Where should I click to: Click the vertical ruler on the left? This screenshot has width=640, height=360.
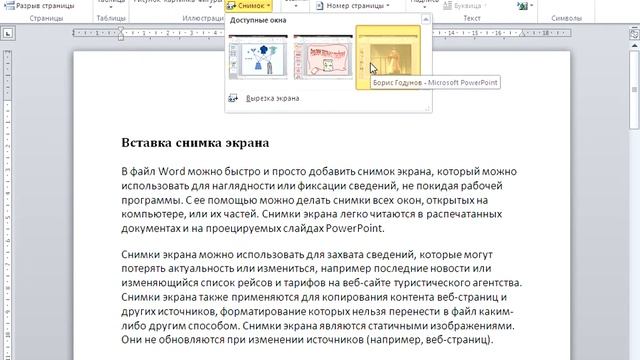click(7, 204)
